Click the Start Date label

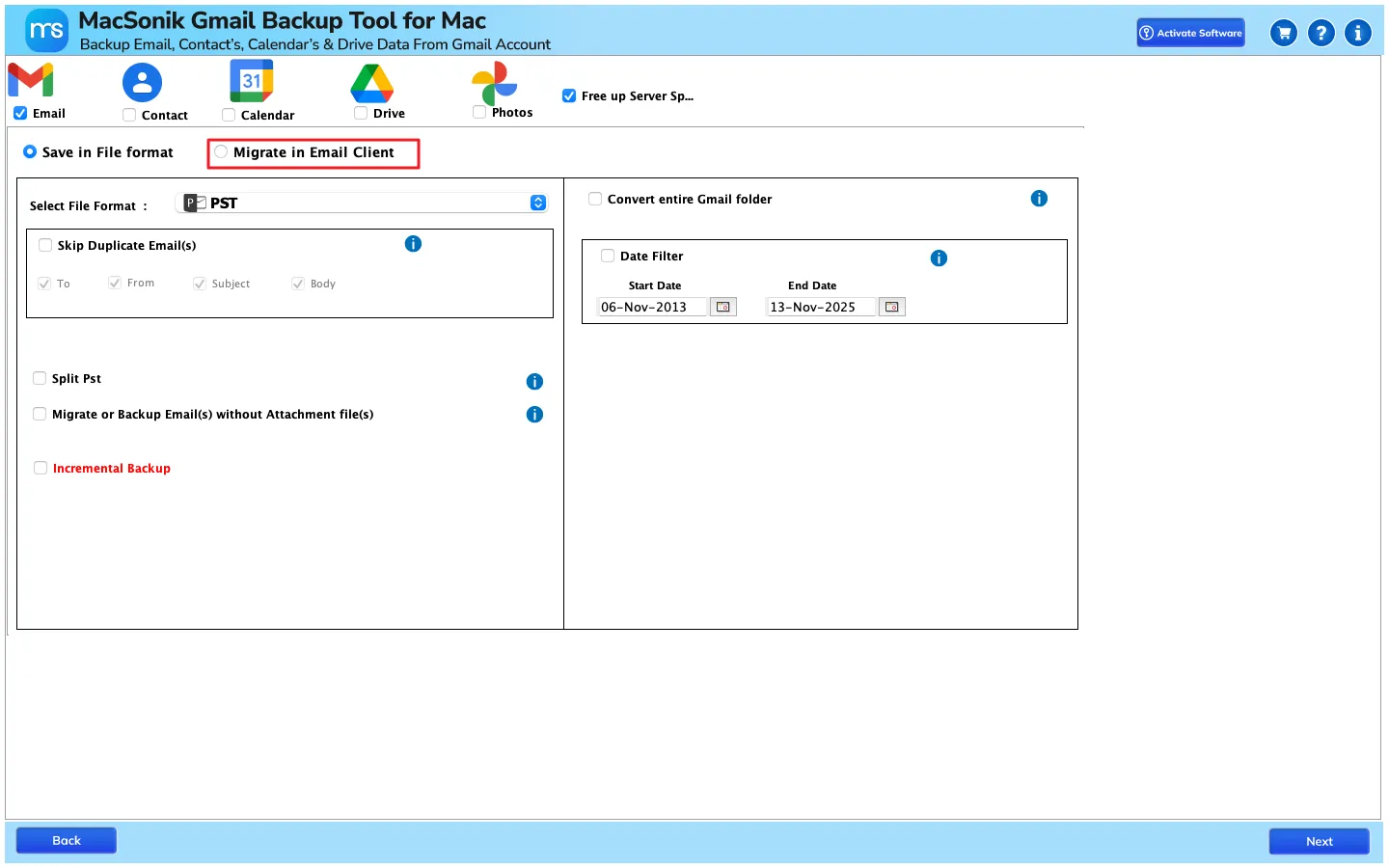(655, 285)
